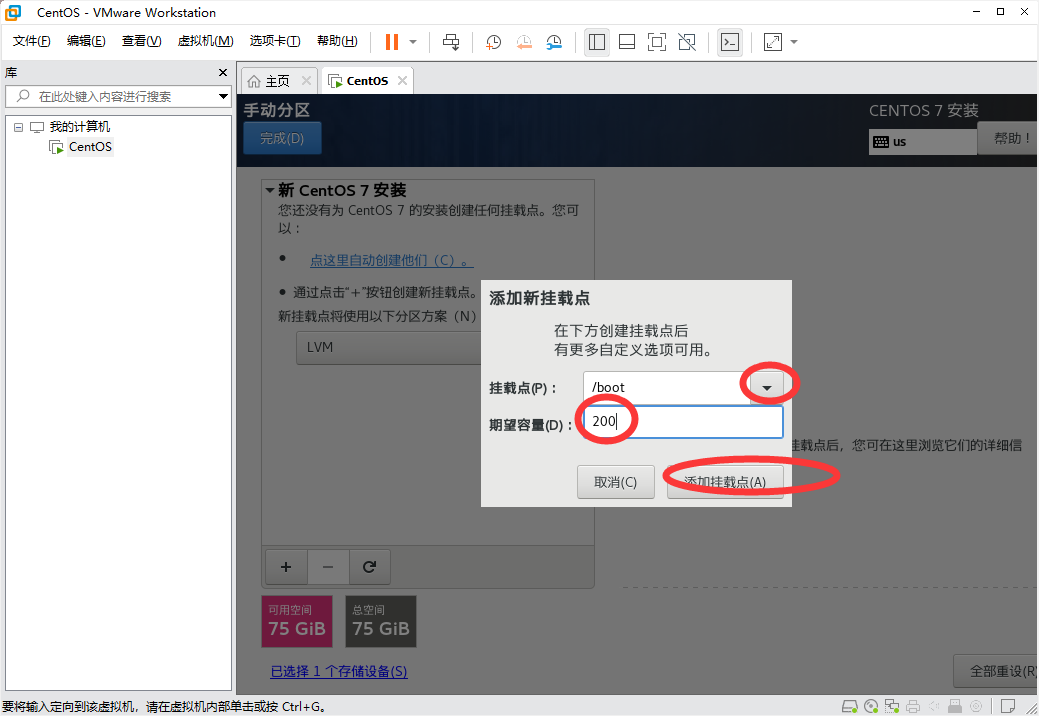Screen dimensions: 1039x716
Task: Open the 已选择 1 个存储设备(S) link
Action: click(339, 672)
